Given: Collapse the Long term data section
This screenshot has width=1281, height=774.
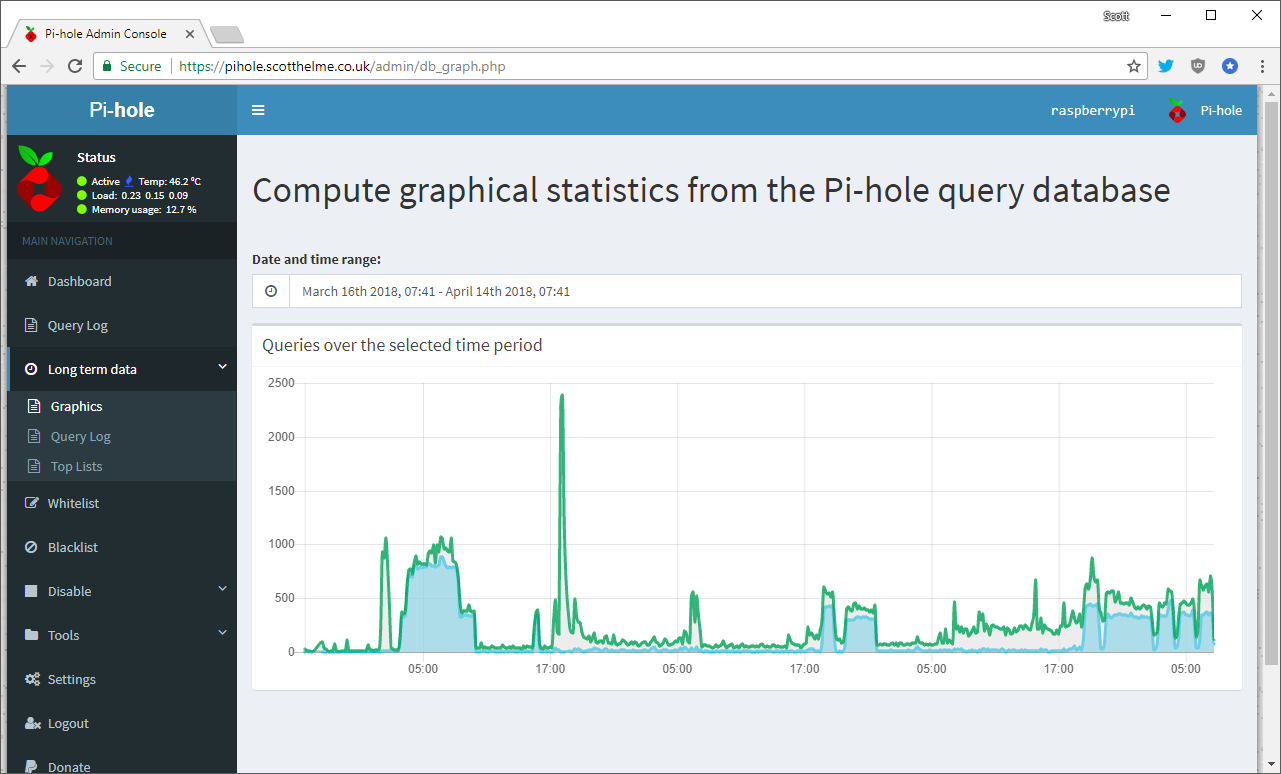Looking at the screenshot, I should click(x=120, y=369).
